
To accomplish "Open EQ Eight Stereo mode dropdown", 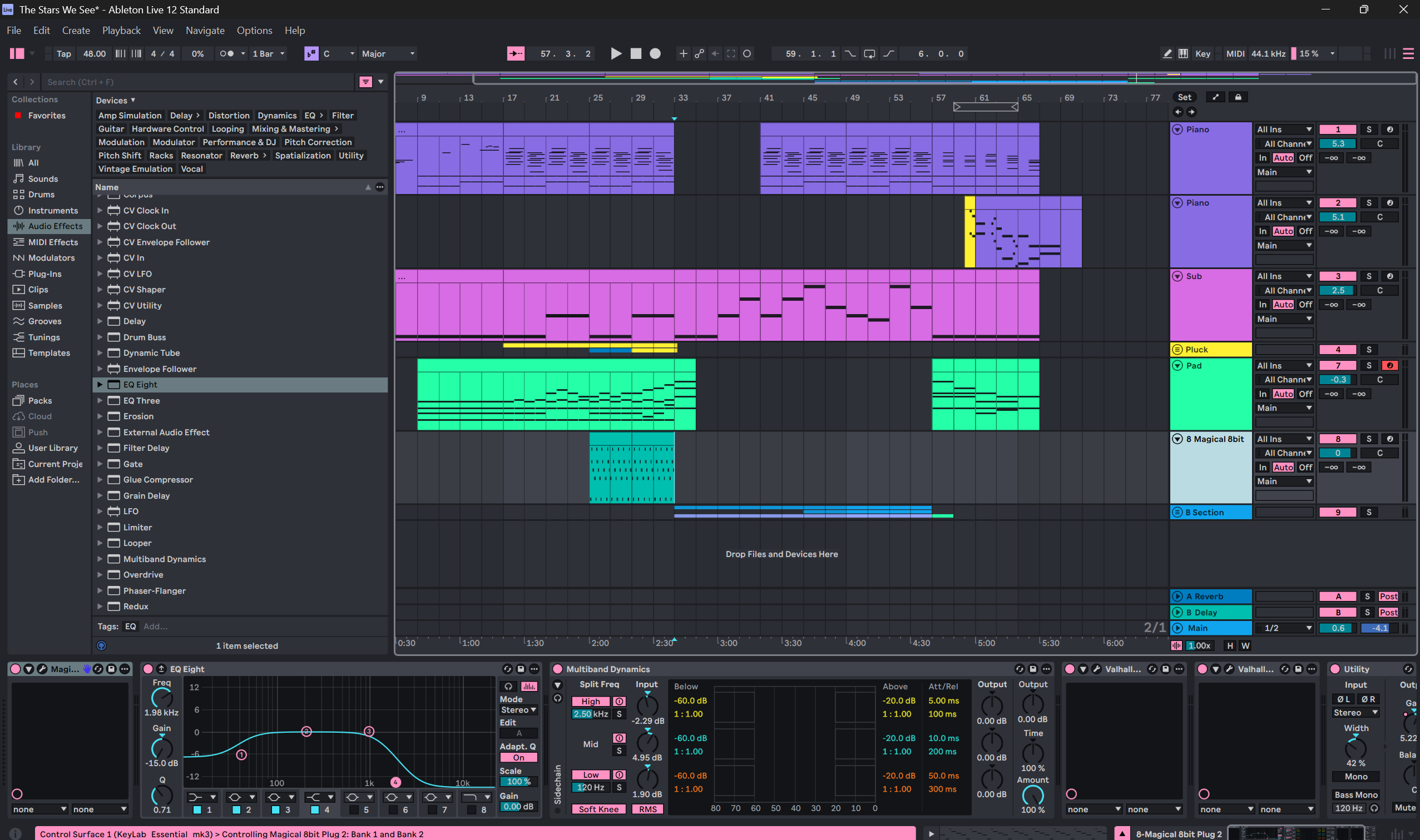I will click(x=518, y=710).
